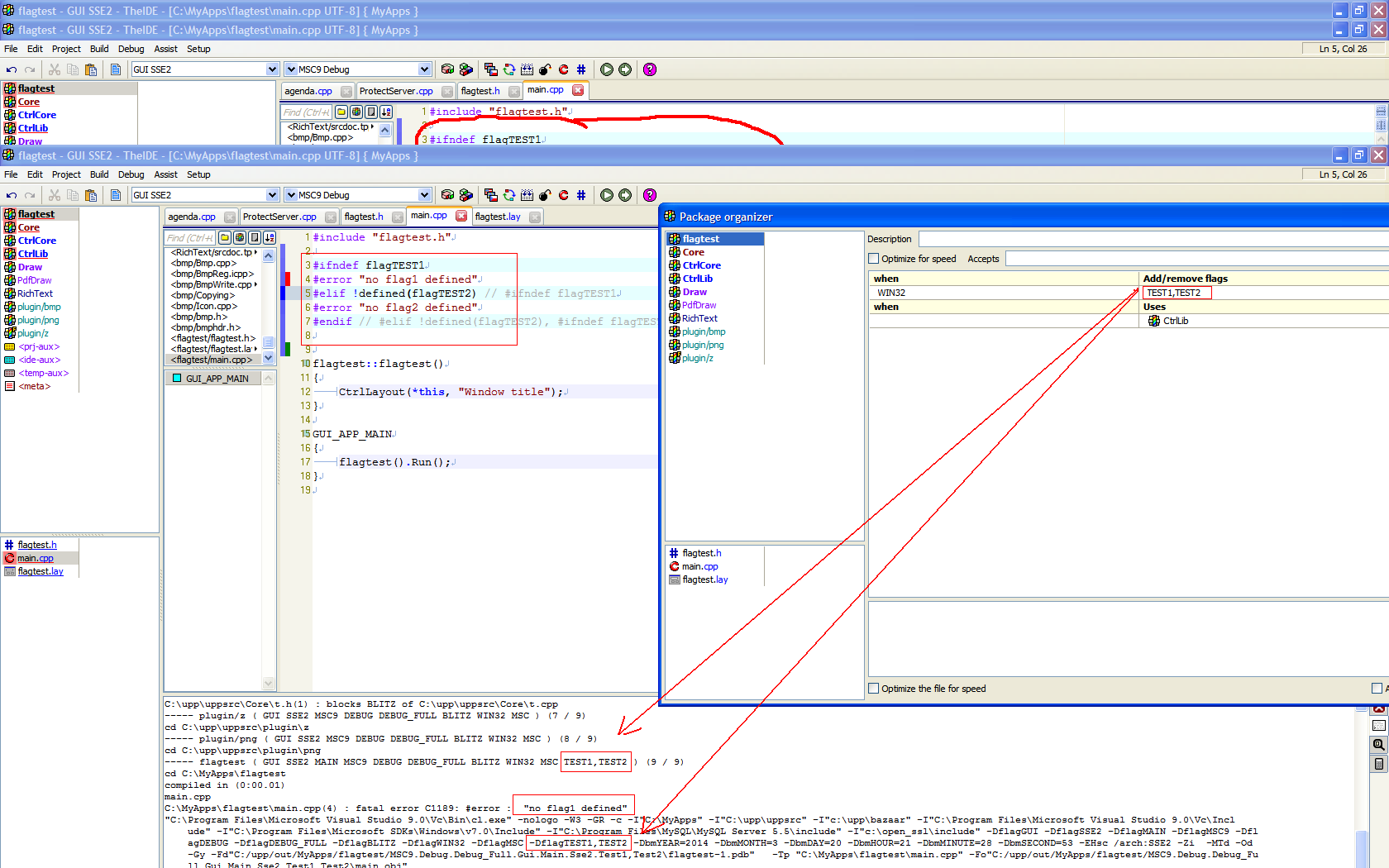
Task: Click the purple help question mark in the lowest toolbar
Action: pyautogui.click(x=650, y=195)
